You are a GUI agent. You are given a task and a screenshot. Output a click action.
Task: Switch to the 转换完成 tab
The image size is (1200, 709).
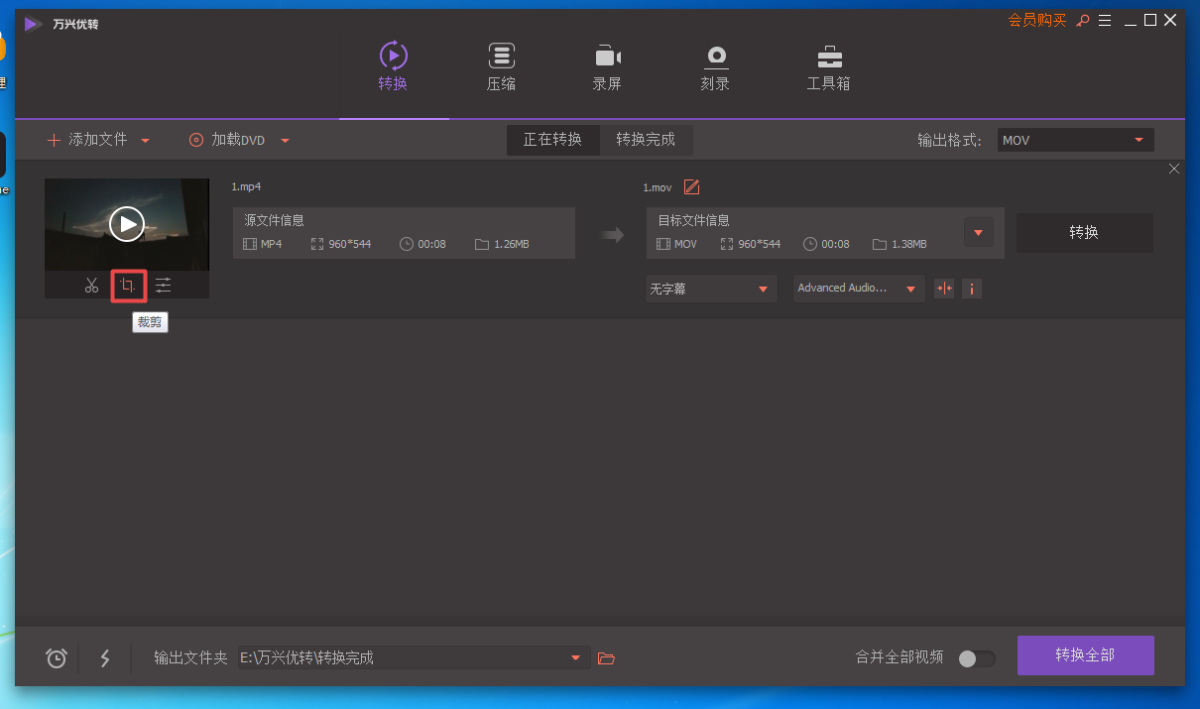645,140
